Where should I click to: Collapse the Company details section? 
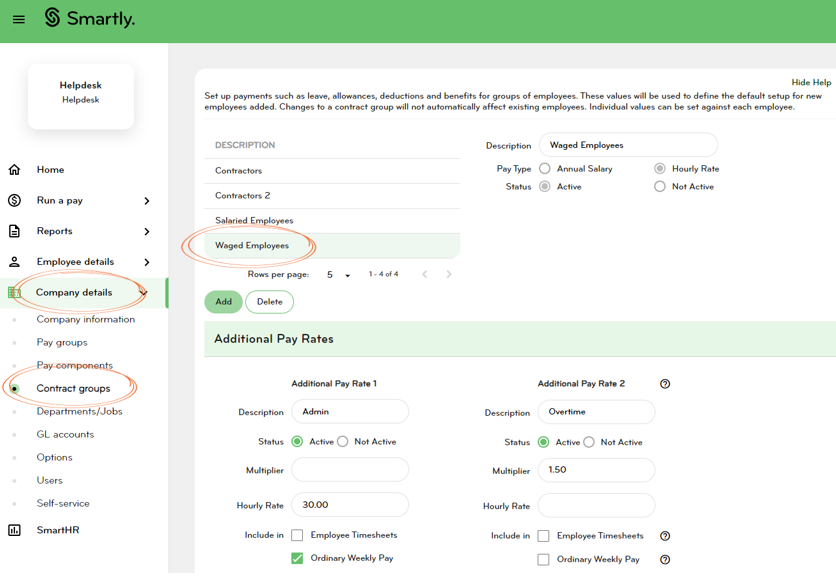pyautogui.click(x=142, y=292)
